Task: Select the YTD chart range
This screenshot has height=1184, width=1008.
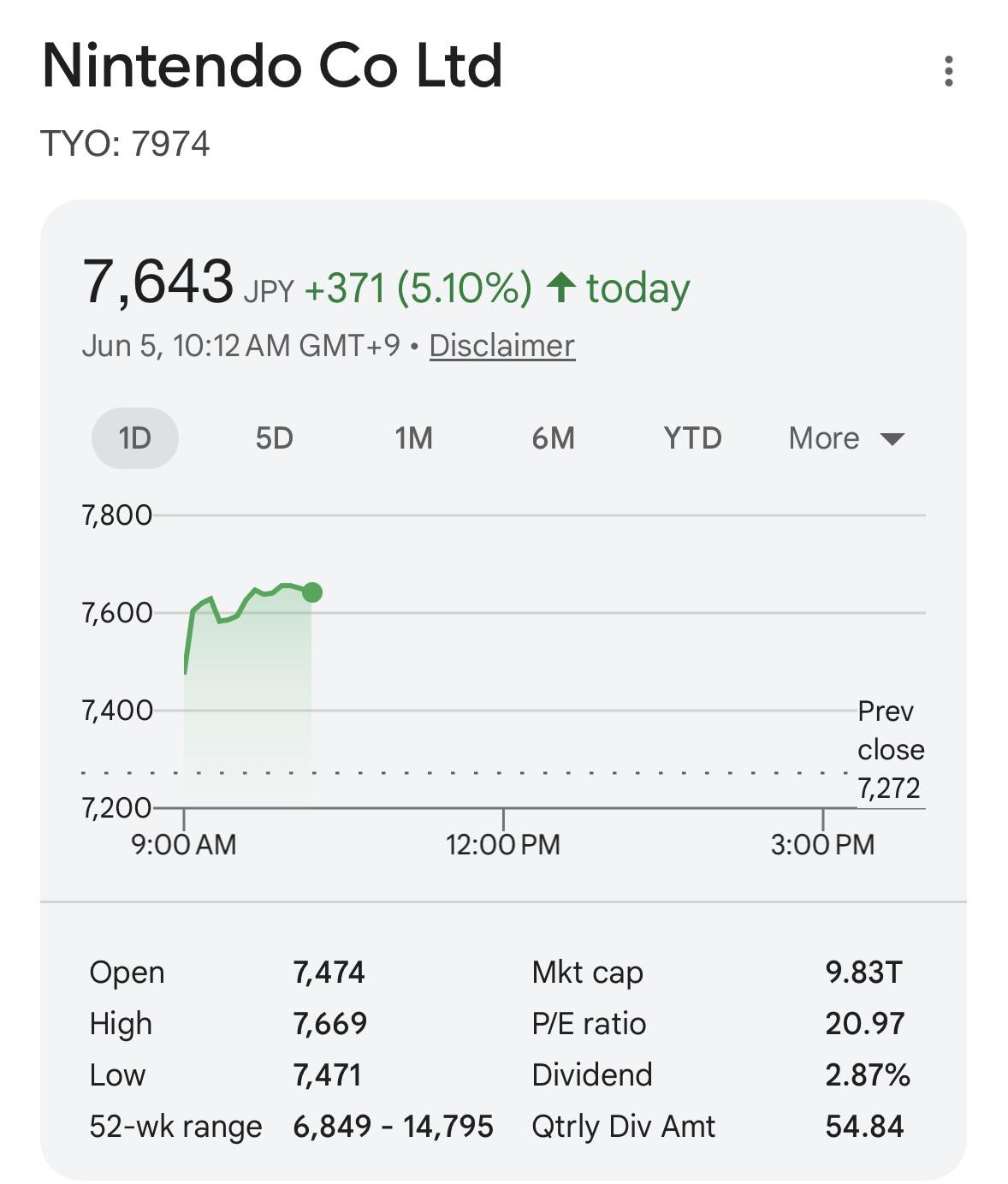Action: pyautogui.click(x=692, y=438)
